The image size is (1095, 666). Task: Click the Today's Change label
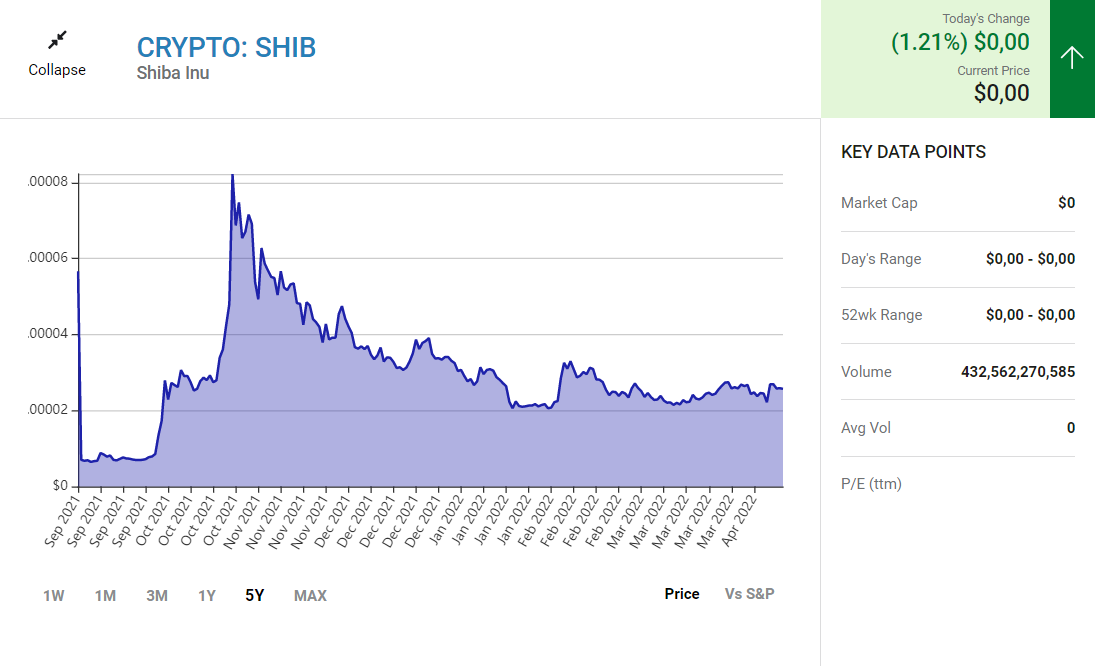click(986, 19)
